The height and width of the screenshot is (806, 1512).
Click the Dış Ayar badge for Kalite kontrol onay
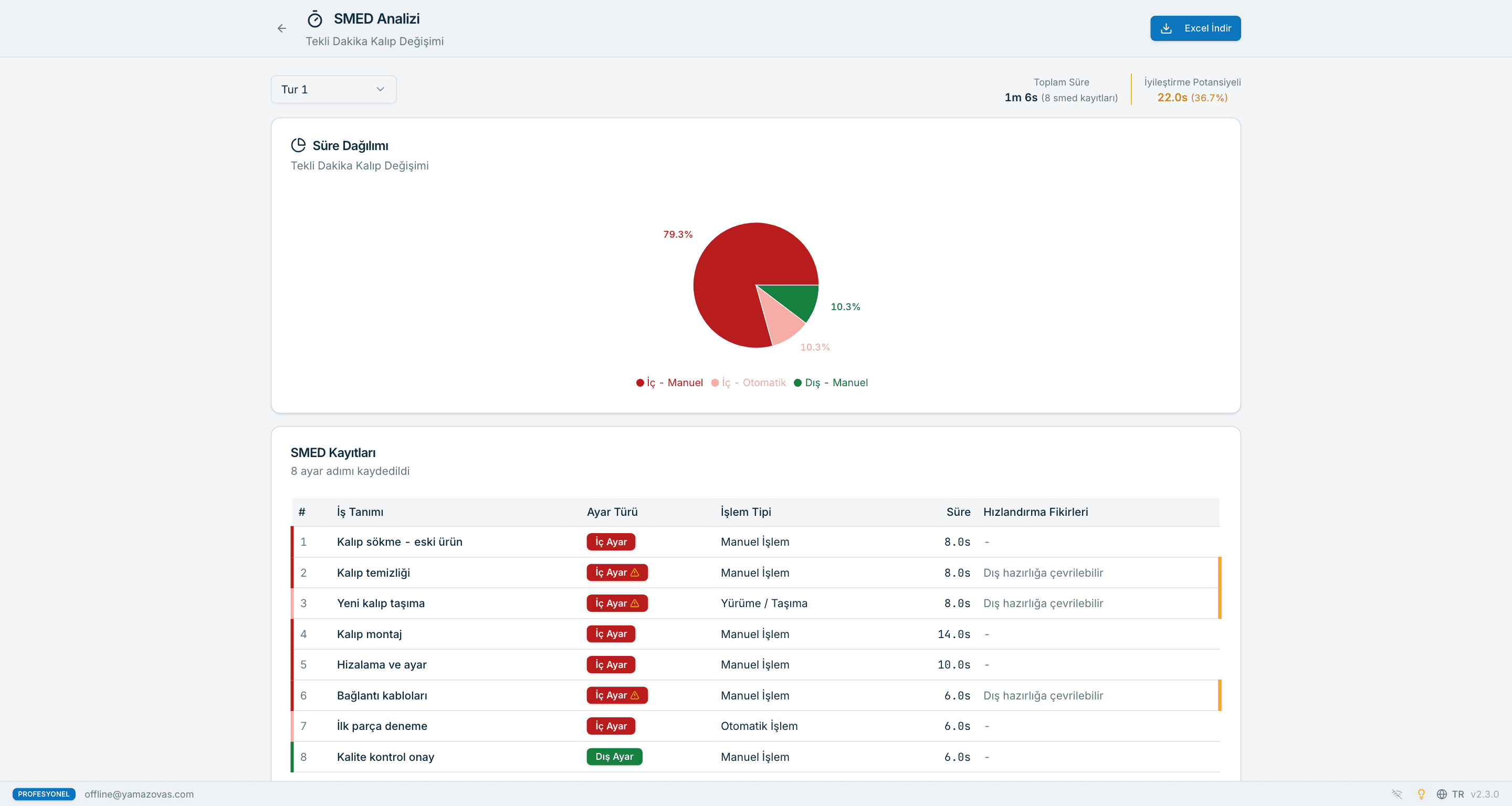(614, 757)
